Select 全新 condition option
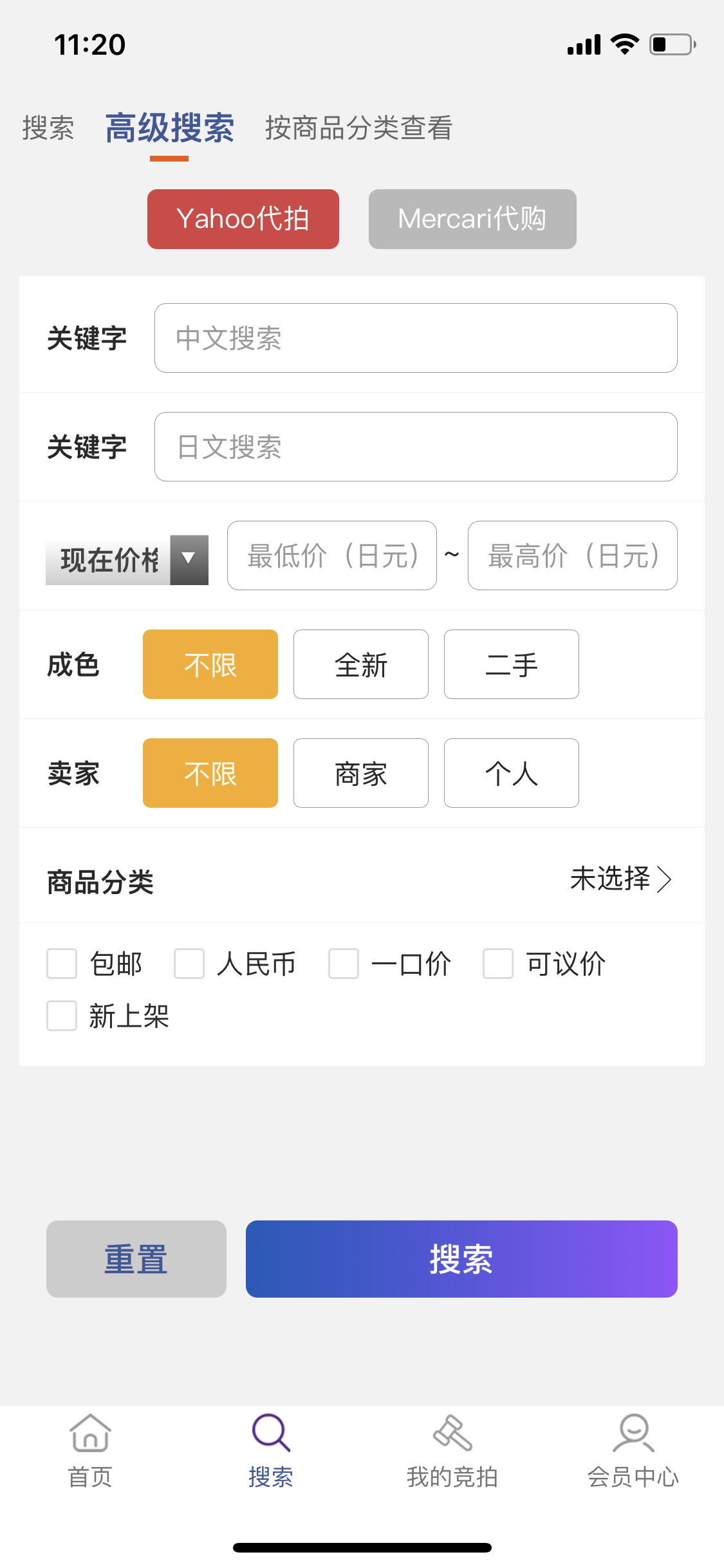This screenshot has width=724, height=1568. point(361,664)
